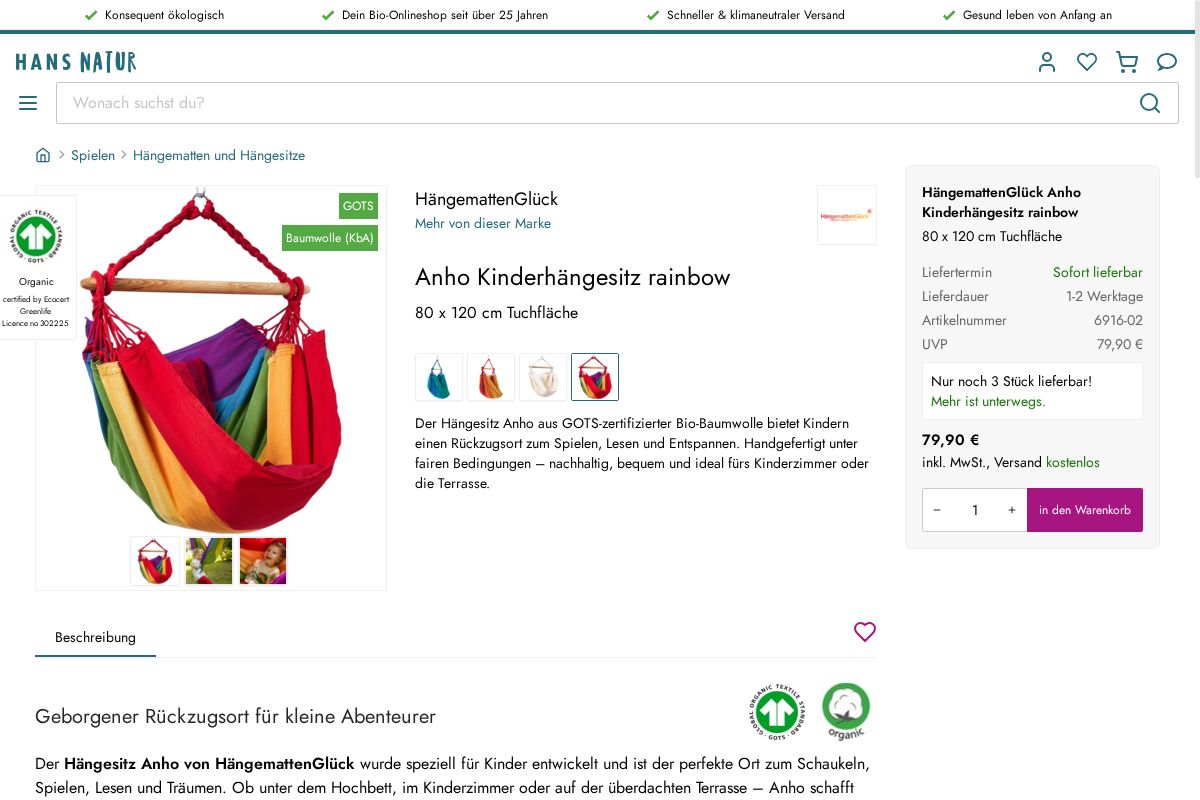Viewport: 1200px width, 800px height.
Task: Click the Hans Natur logo
Action: (x=76, y=62)
